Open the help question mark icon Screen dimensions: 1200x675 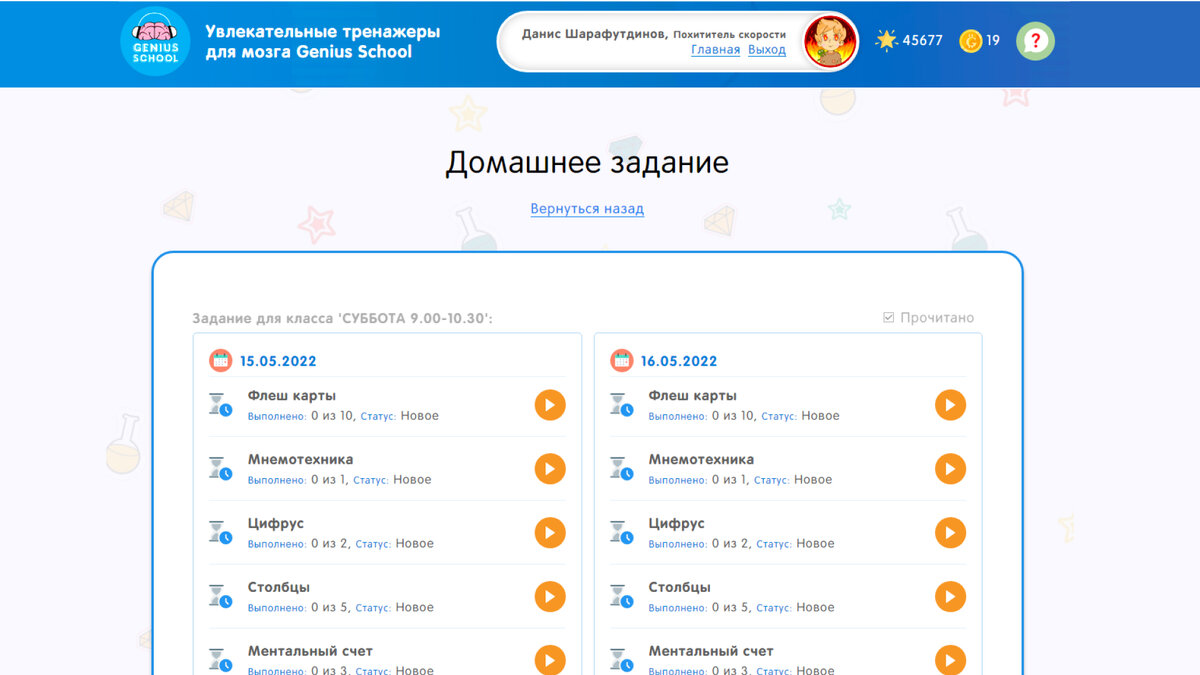1035,41
